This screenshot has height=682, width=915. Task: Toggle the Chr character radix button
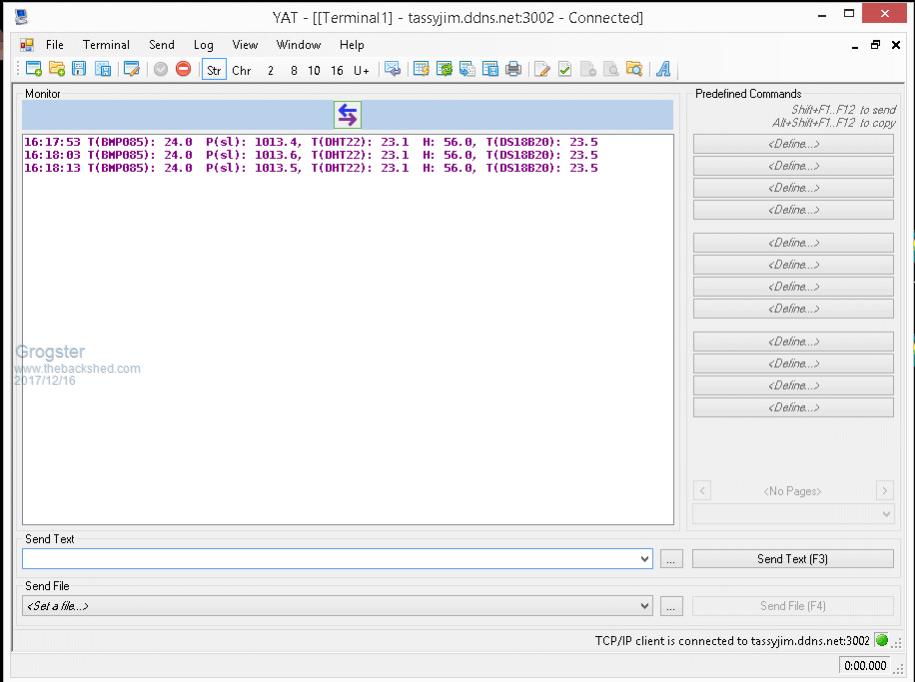tap(241, 70)
